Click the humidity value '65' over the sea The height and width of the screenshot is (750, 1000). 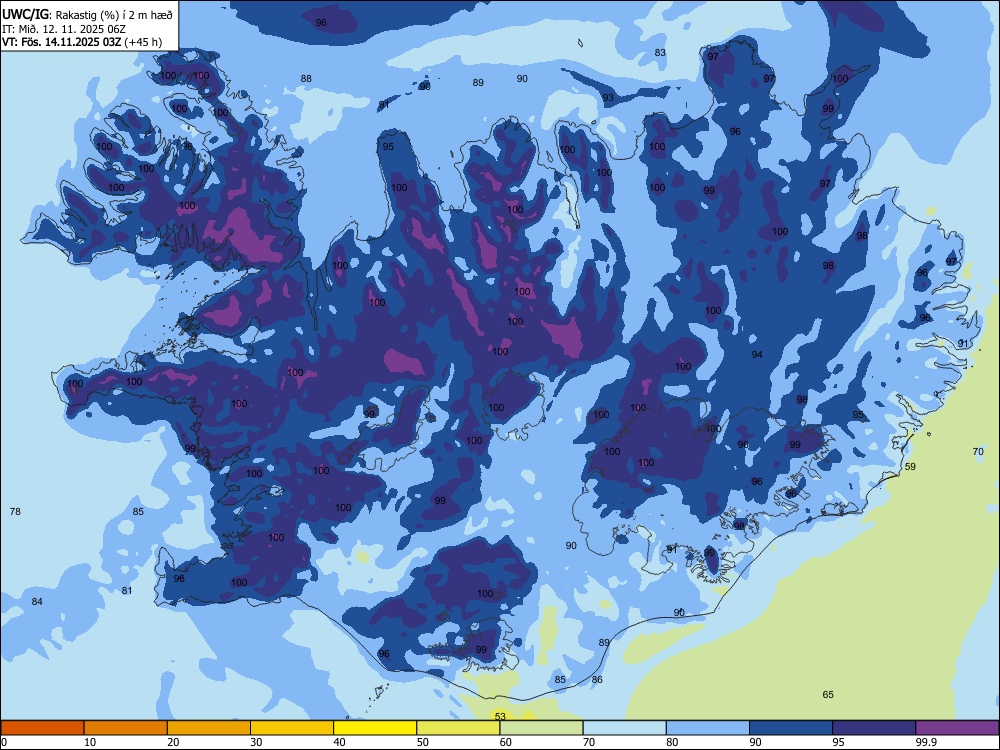coord(828,695)
